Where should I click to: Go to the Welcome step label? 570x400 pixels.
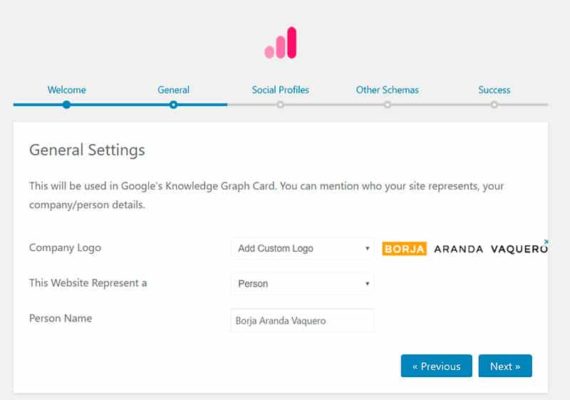click(67, 90)
